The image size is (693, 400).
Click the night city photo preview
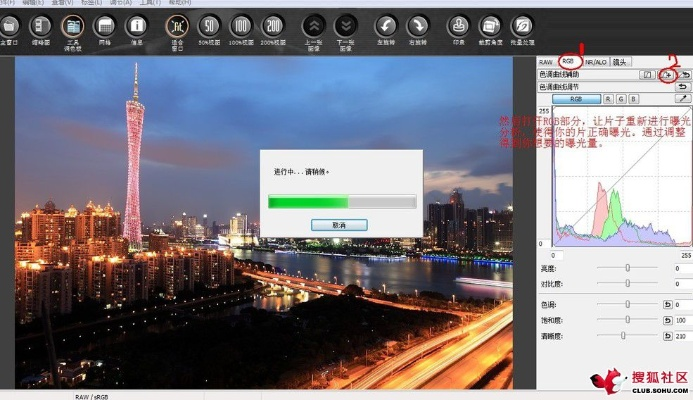[264, 223]
